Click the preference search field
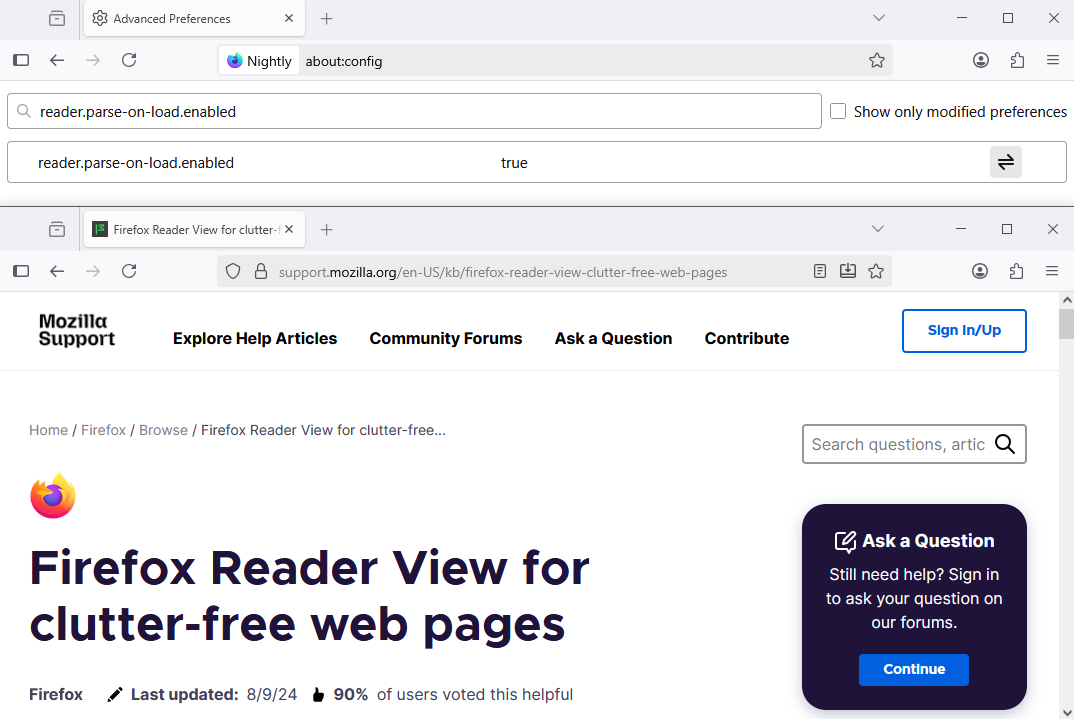This screenshot has height=719, width=1074. click(x=414, y=111)
